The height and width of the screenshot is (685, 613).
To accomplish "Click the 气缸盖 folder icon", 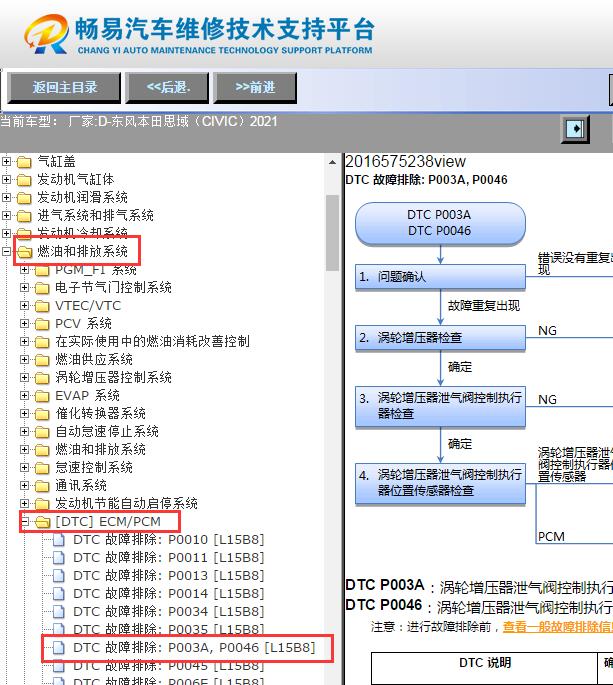I will (24, 162).
